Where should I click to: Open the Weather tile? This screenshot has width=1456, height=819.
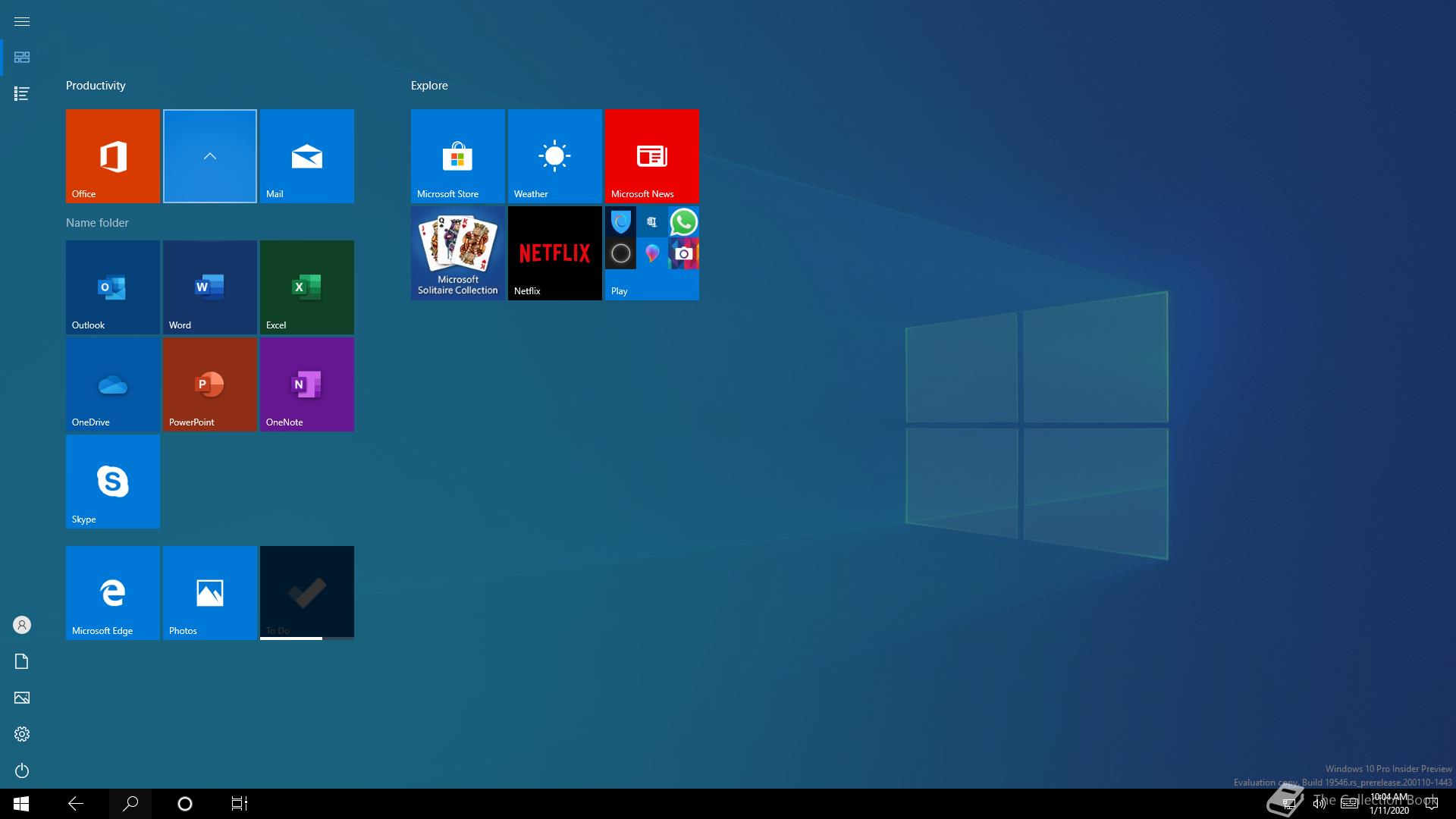(x=555, y=156)
